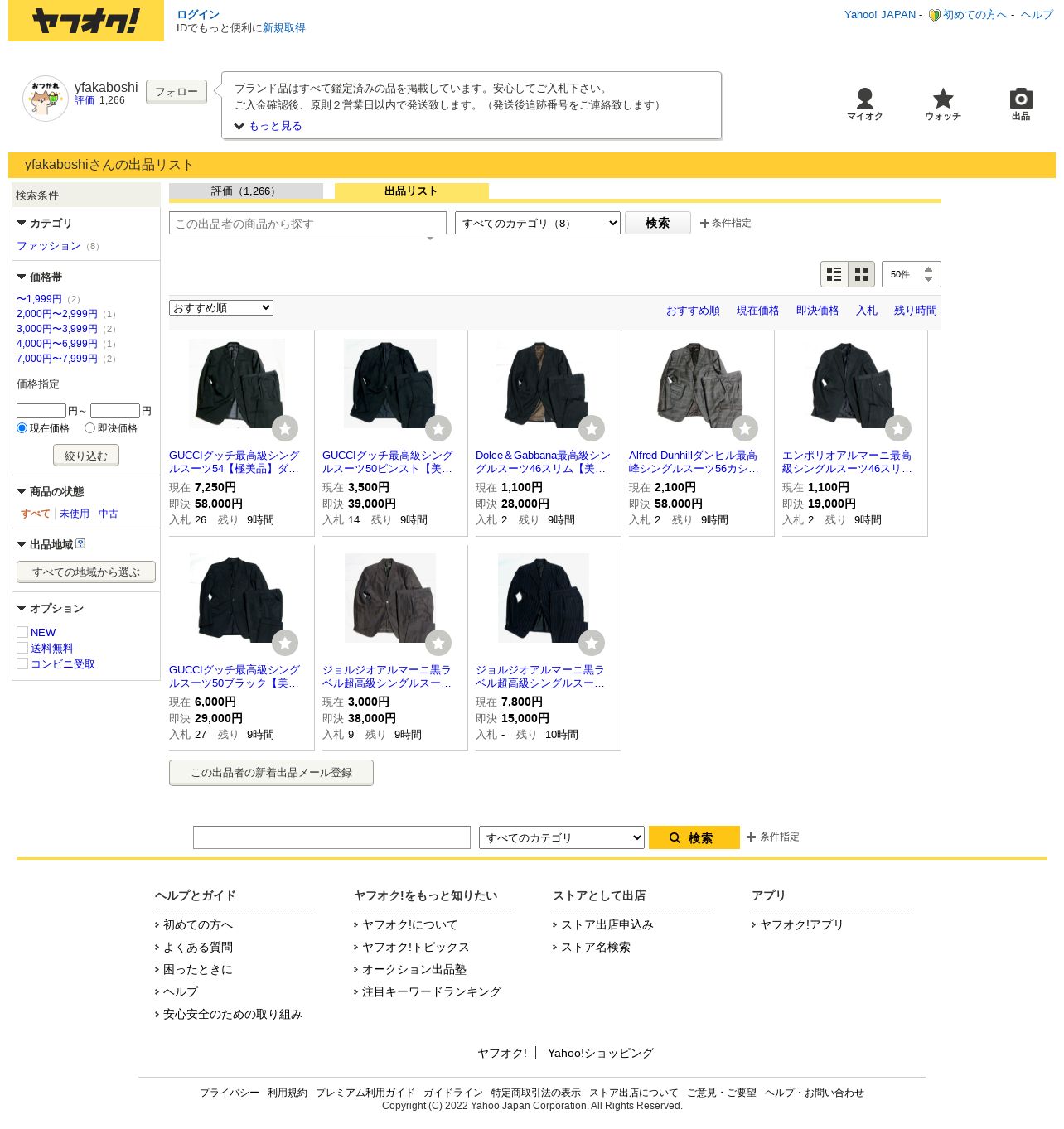
Task: Watchlist star on 15,000円 ジョルジオアルマーニ suit
Action: point(592,643)
